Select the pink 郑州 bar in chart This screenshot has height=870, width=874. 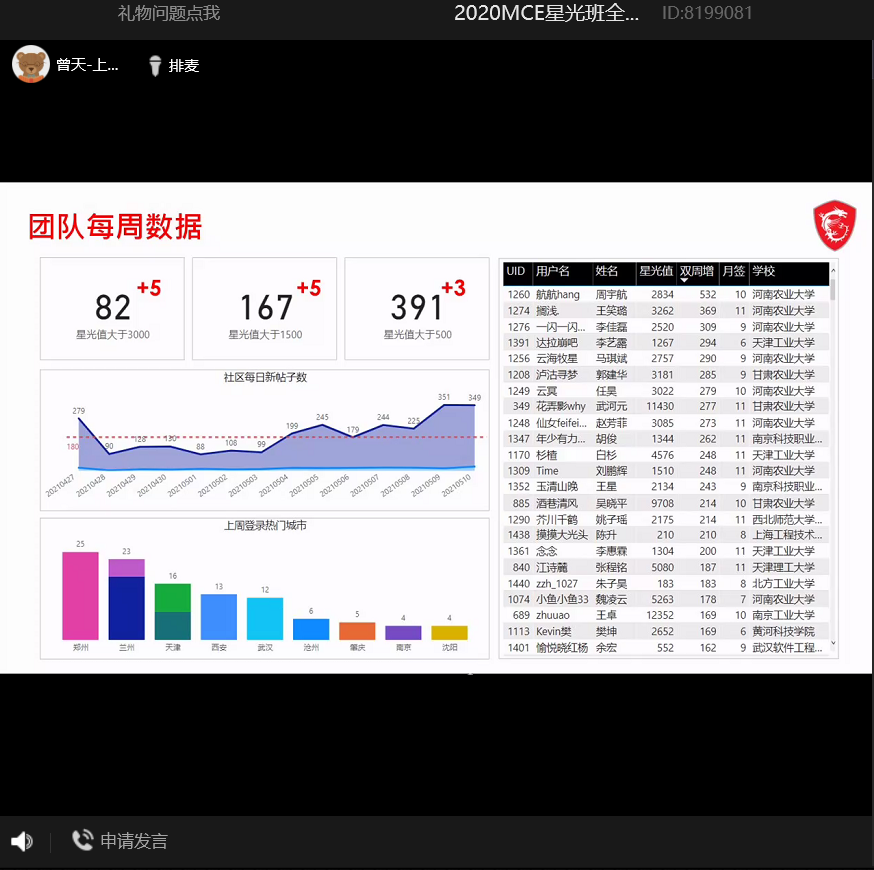coord(80,595)
